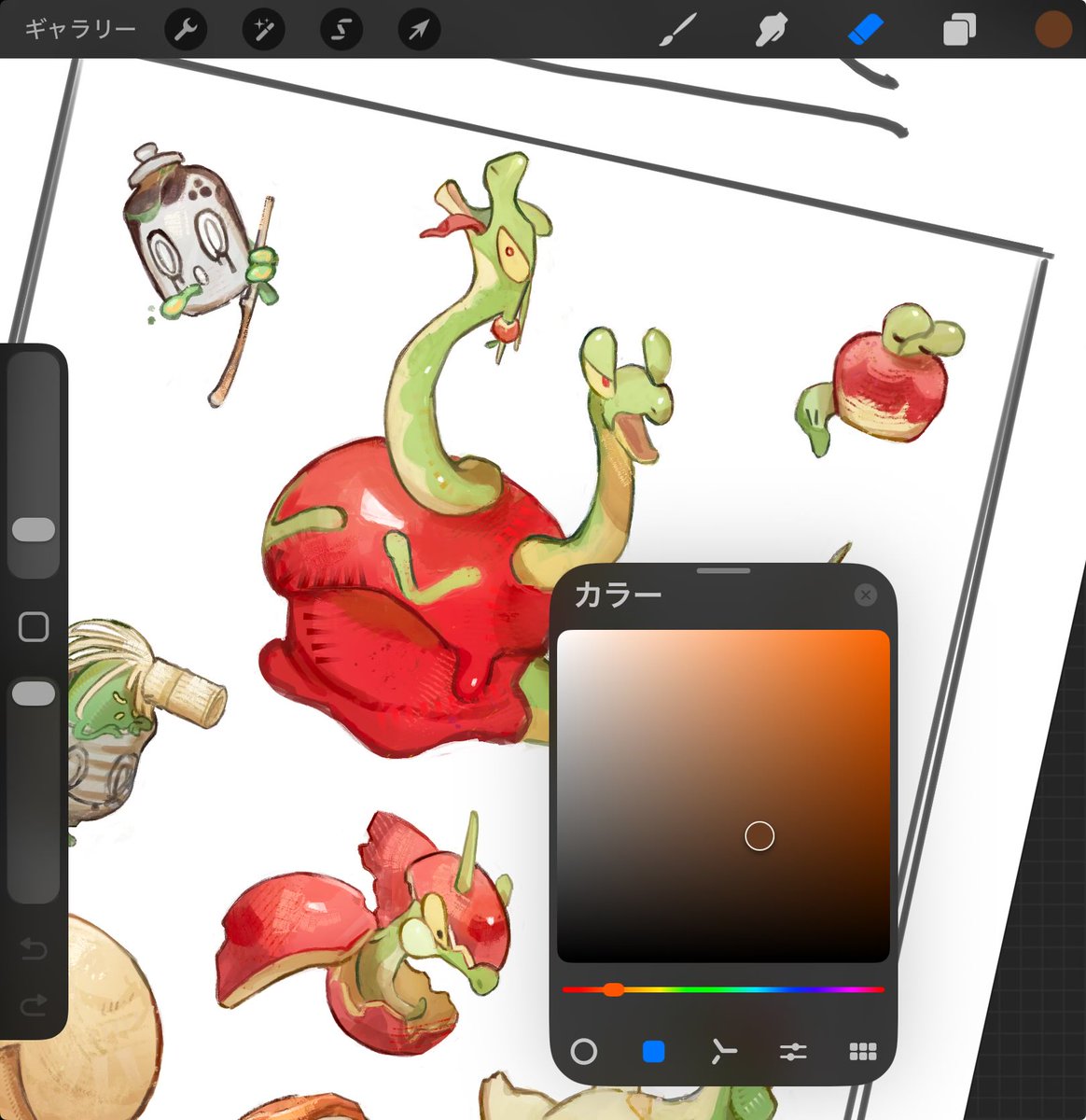Viewport: 1086px width, 1120px height.
Task: Tap the redo arrow on sidebar
Action: (x=34, y=1004)
